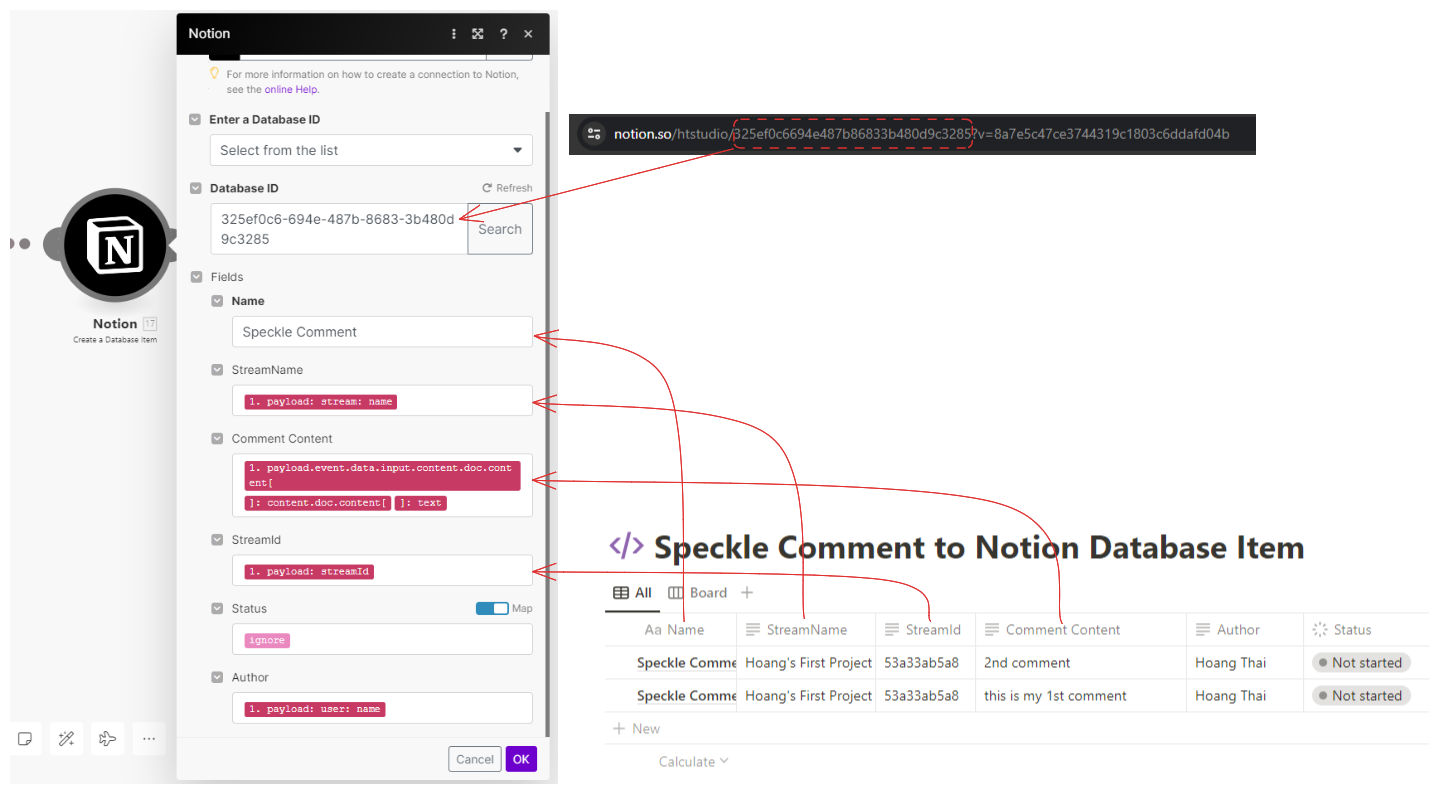
Task: Toggle the Name field checkbox
Action: click(217, 301)
